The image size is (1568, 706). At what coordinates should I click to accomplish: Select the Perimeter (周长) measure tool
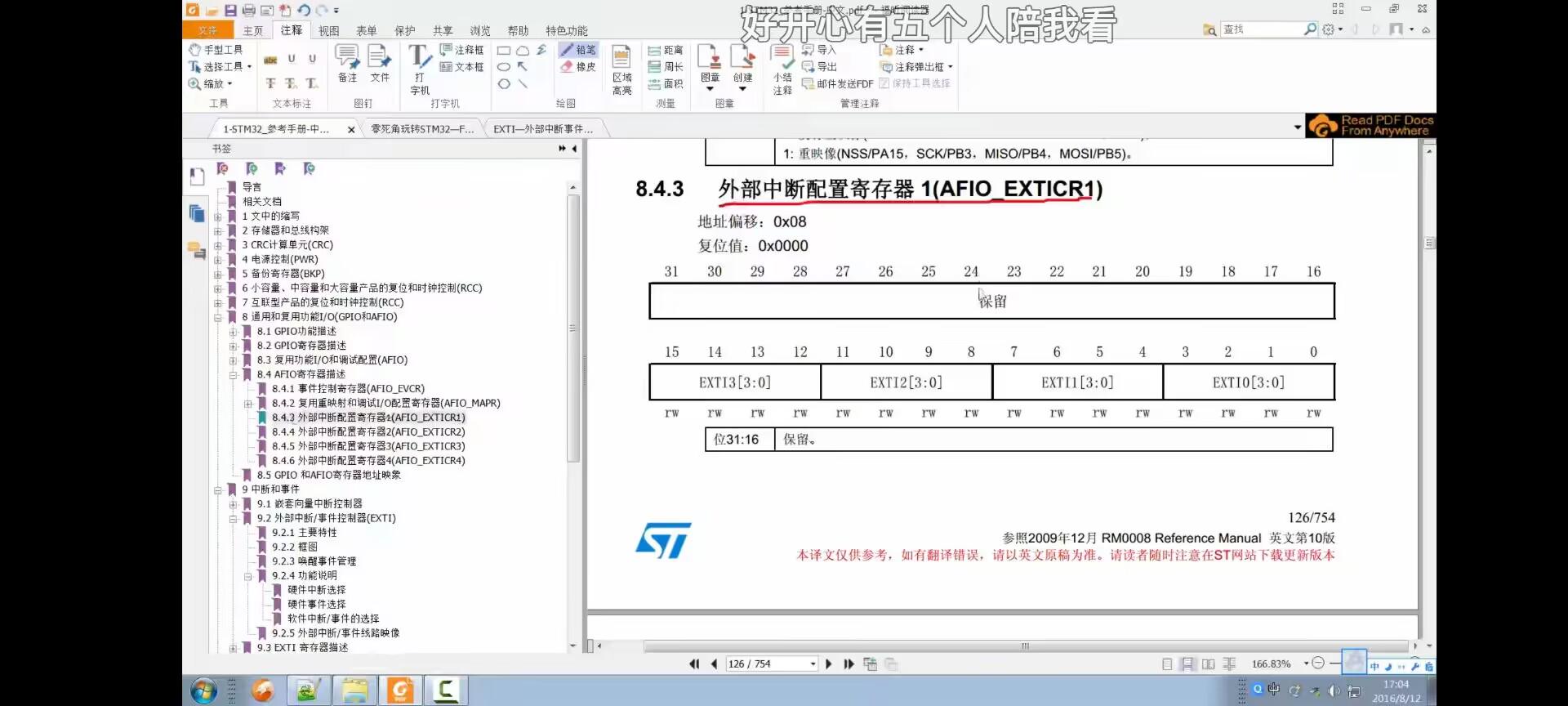pos(666,67)
